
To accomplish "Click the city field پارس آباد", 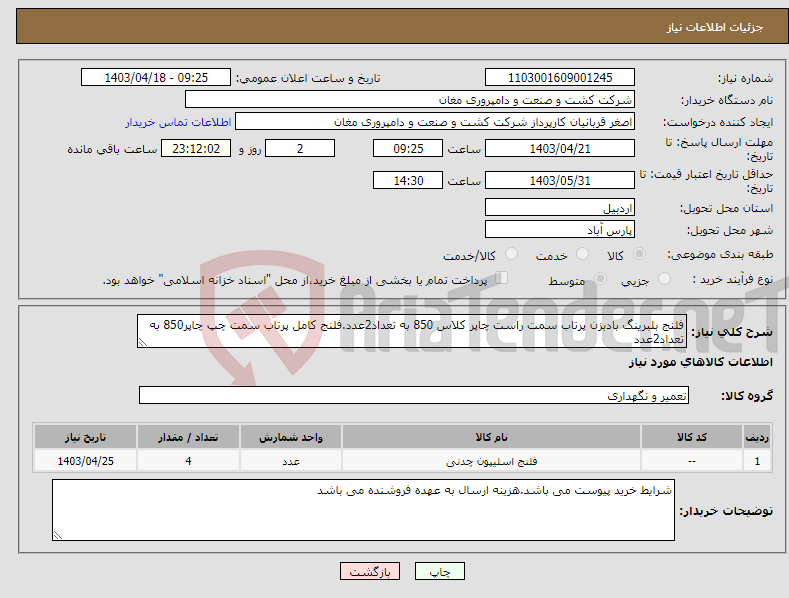I will [x=560, y=230].
